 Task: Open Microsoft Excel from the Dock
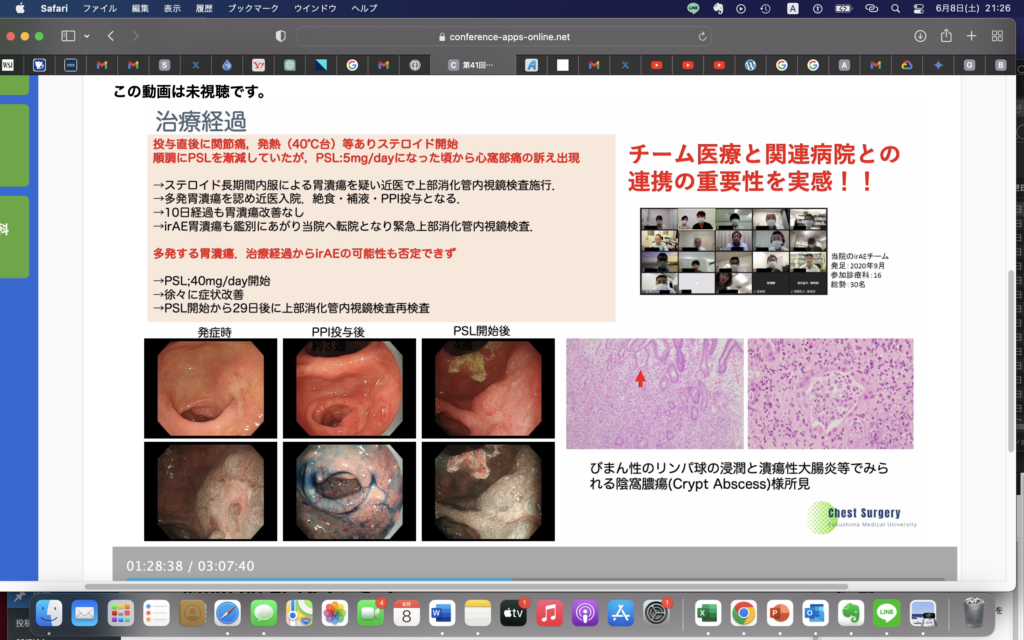(x=708, y=612)
